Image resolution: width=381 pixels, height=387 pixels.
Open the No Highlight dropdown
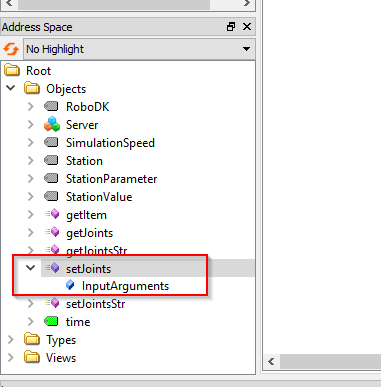click(139, 49)
